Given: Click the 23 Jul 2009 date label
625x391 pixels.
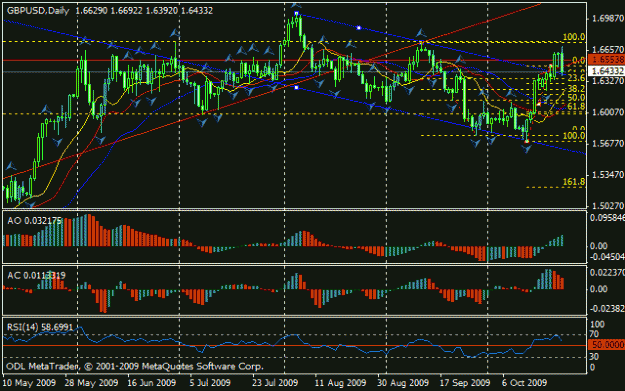Looking at the screenshot, I should [275, 383].
